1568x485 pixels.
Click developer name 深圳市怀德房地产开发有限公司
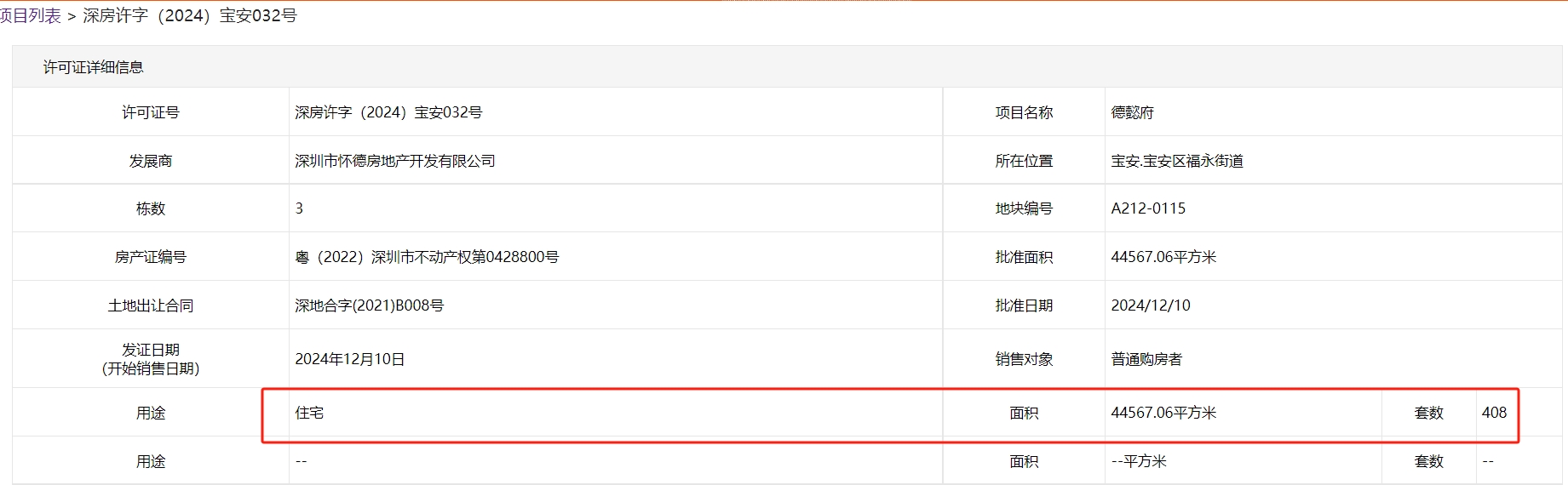(395, 161)
